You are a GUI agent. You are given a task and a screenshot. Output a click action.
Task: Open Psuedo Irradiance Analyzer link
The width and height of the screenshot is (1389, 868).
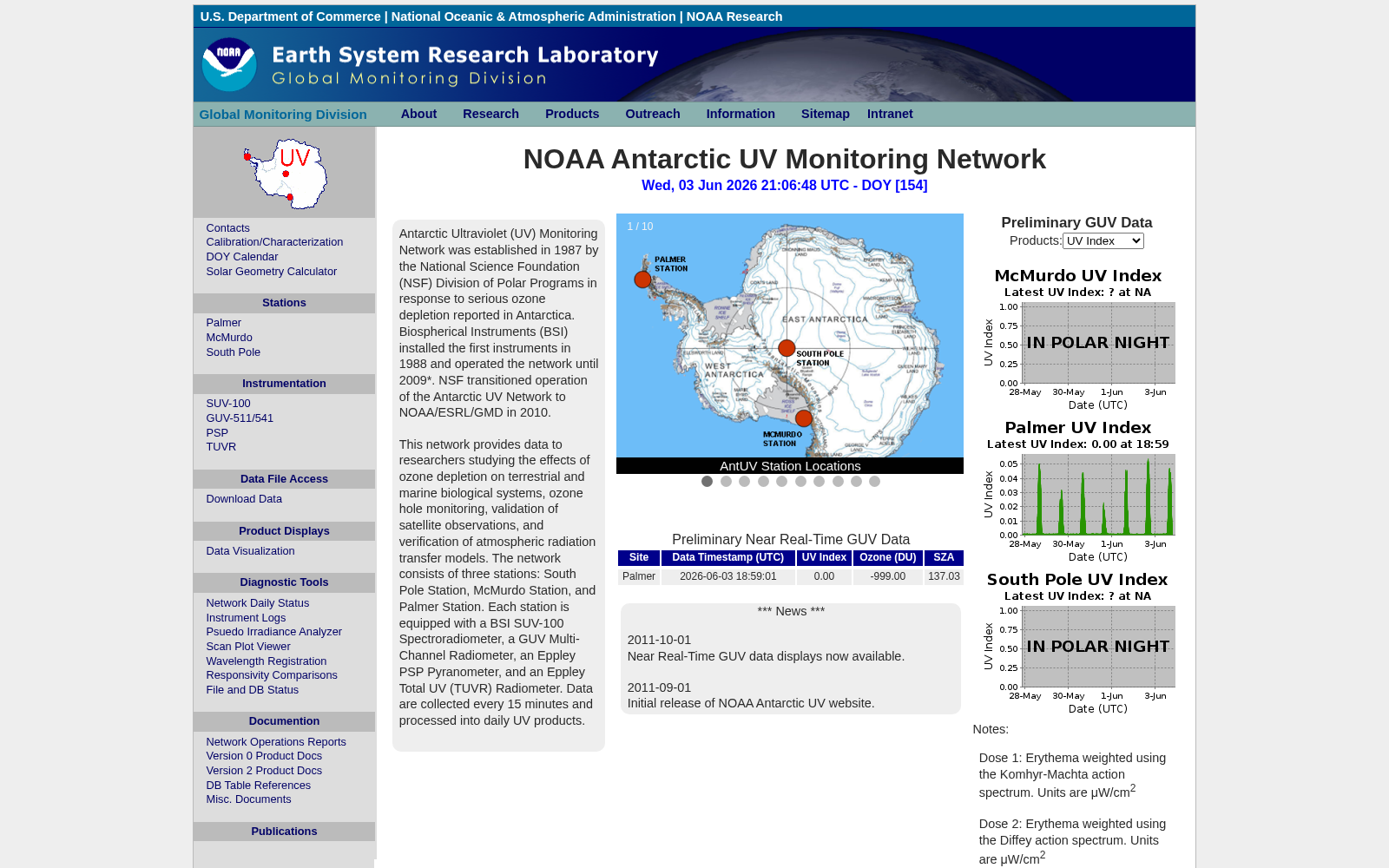coord(274,632)
